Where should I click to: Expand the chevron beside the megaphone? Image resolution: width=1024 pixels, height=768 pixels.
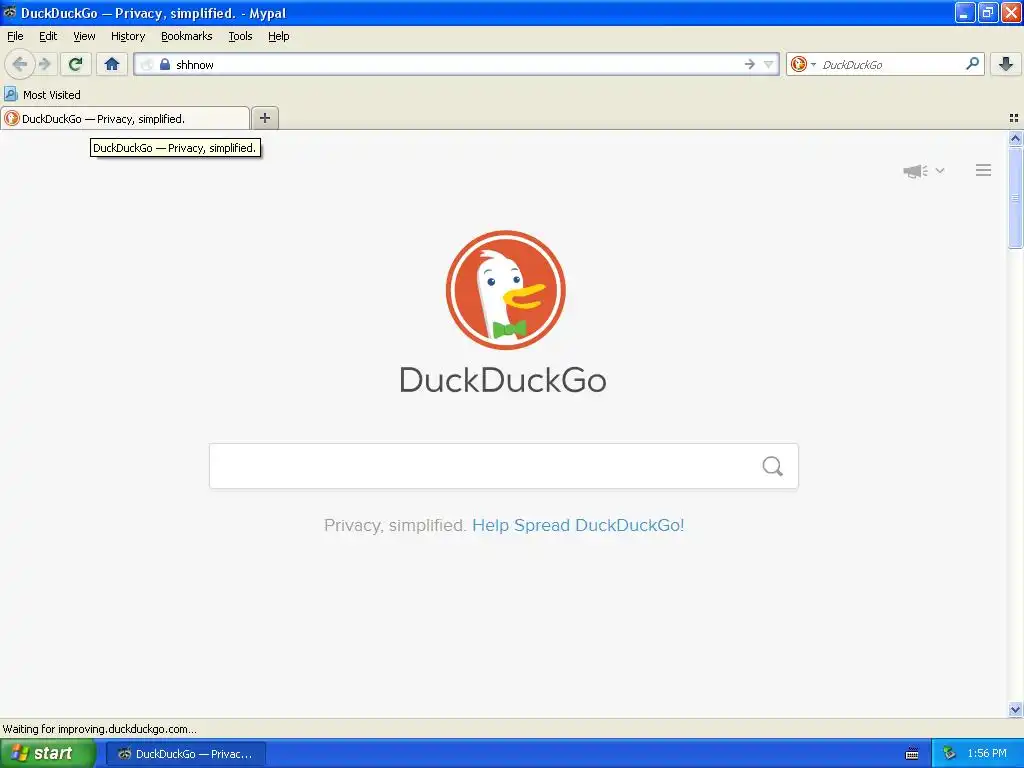coord(940,170)
